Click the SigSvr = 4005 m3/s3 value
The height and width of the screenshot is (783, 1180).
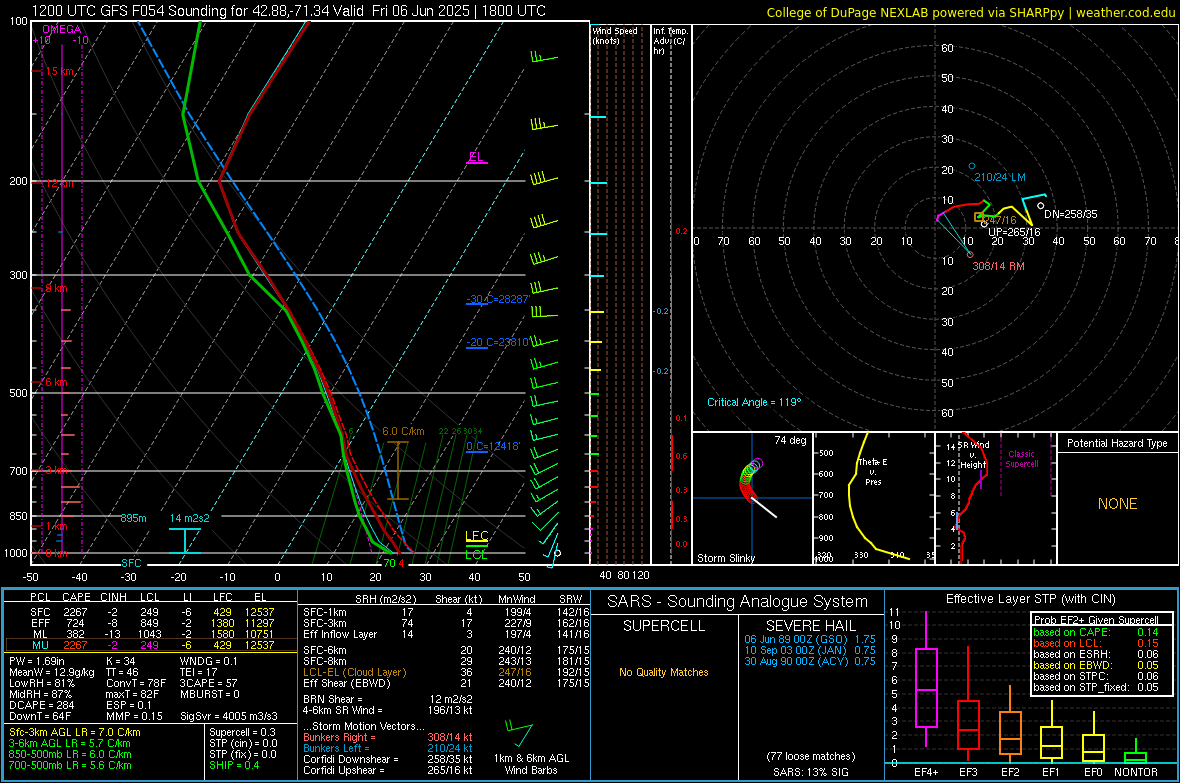point(228,716)
